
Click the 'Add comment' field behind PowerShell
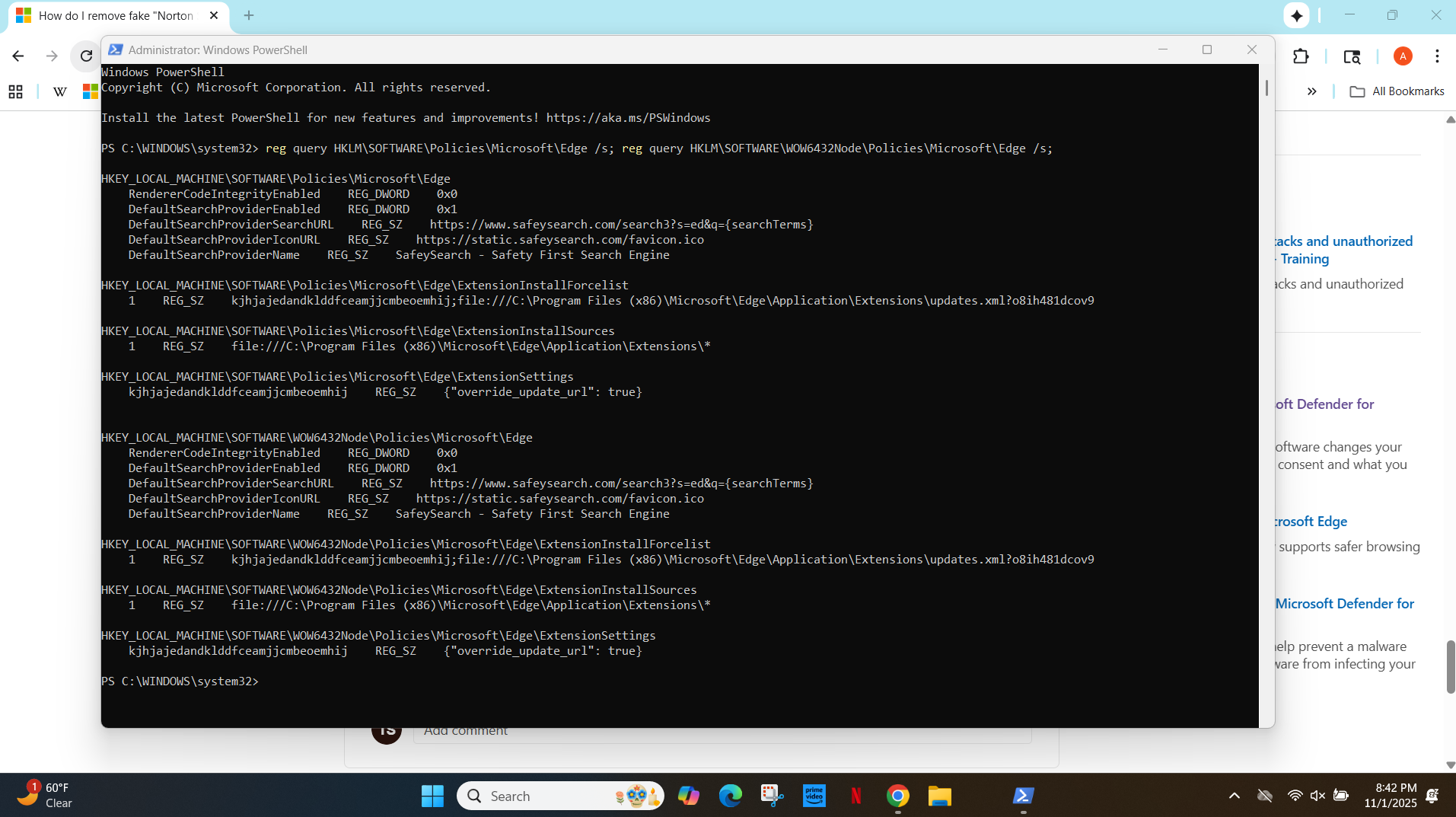point(722,731)
